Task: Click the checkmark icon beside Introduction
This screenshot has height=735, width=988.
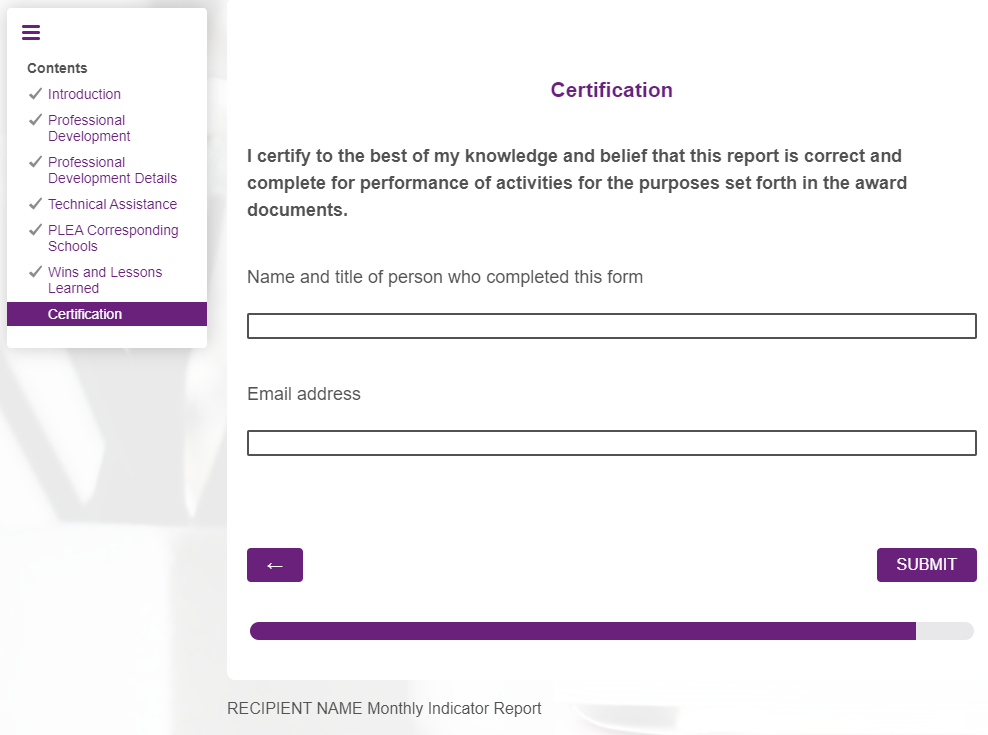Action: click(x=36, y=94)
